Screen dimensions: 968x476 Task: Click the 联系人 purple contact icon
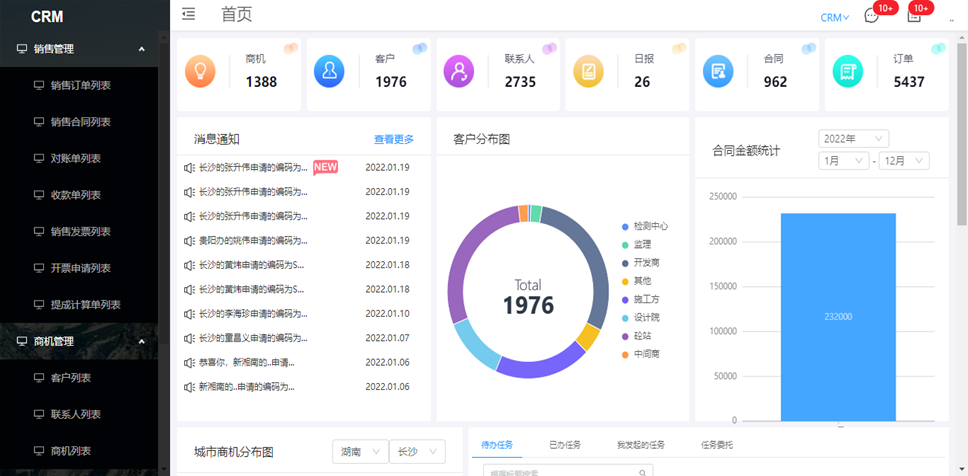(x=459, y=71)
